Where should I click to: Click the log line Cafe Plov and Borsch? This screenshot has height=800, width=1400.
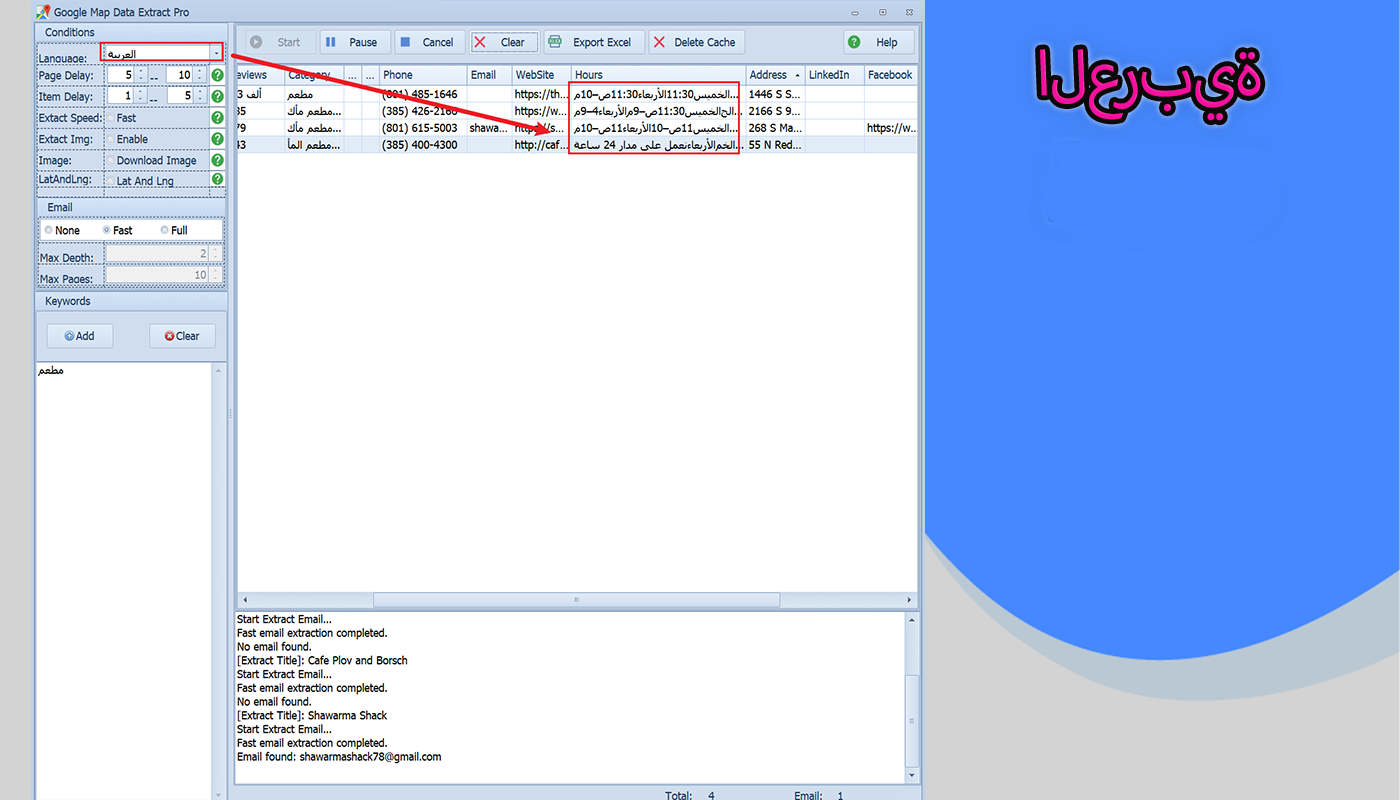coord(322,660)
